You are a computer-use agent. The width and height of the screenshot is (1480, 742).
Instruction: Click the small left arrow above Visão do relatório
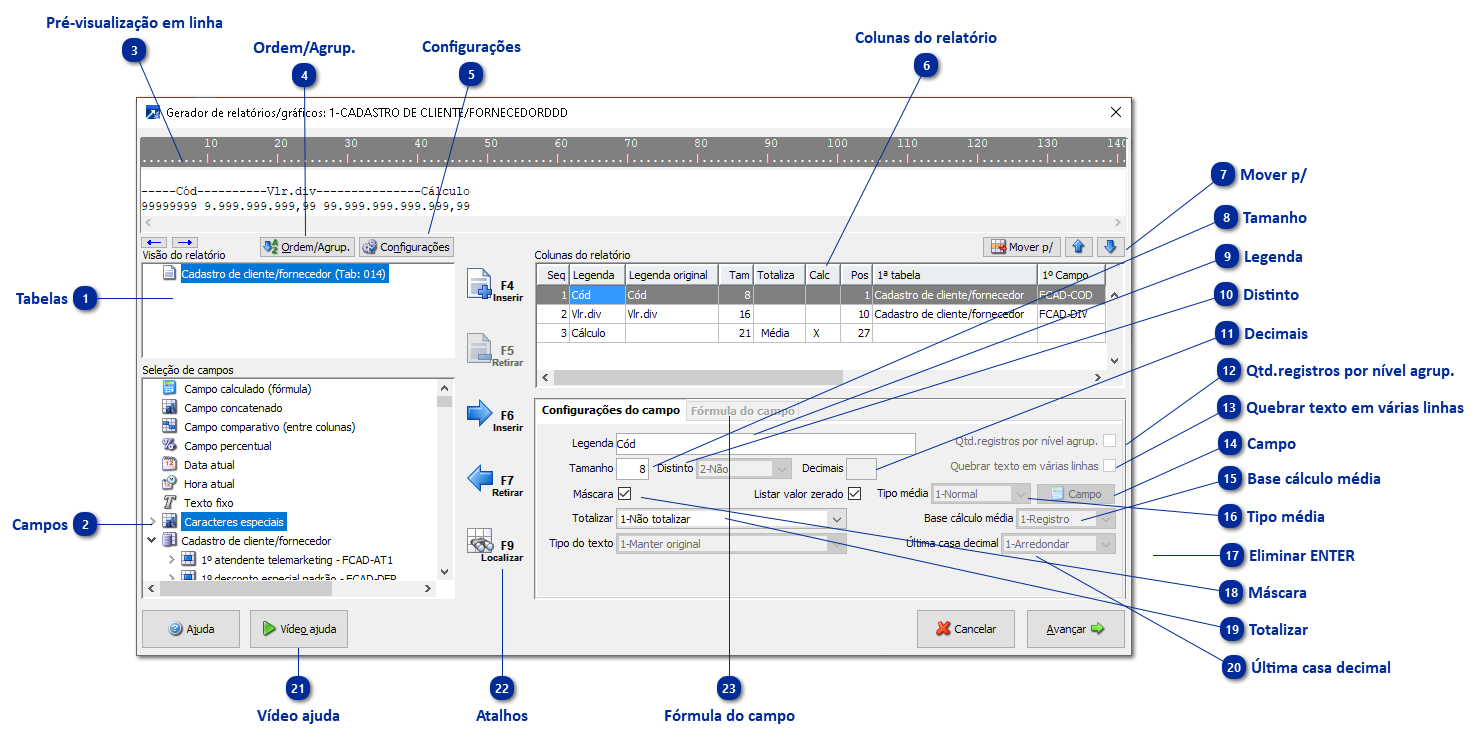154,242
